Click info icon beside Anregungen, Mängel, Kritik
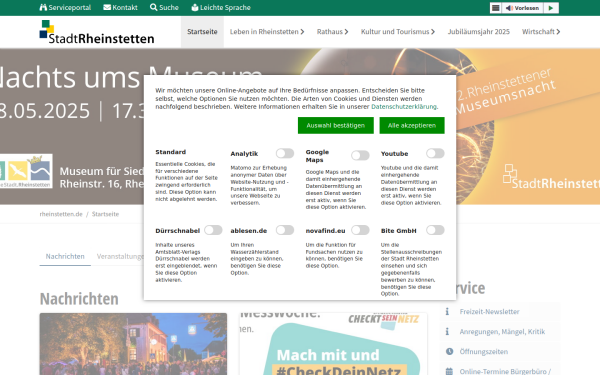The height and width of the screenshot is (375, 600). point(447,331)
